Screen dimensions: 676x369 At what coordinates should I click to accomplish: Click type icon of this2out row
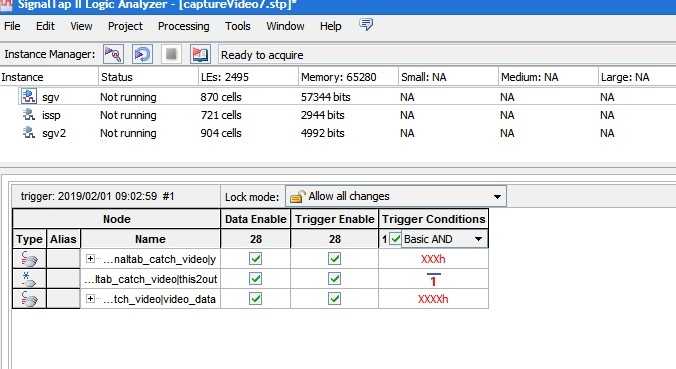pos(29,279)
